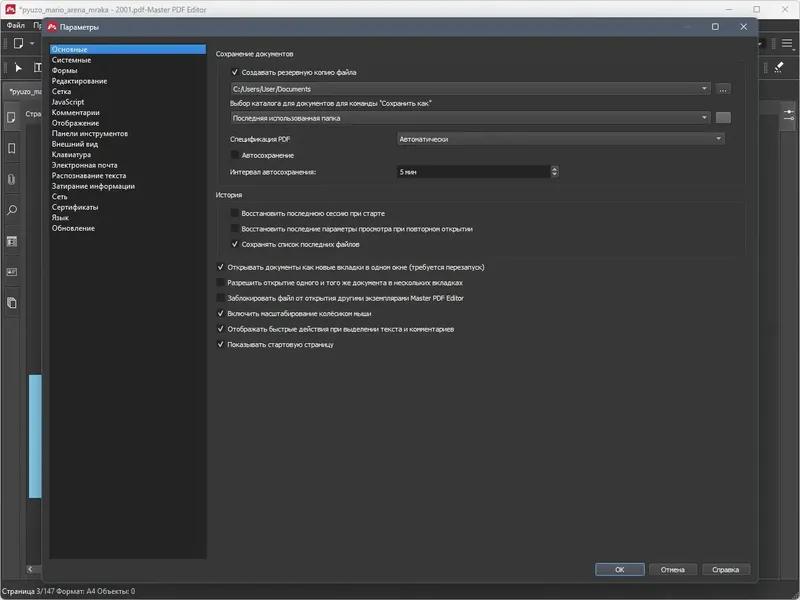This screenshot has height=600, width=800.
Task: Uncheck Создавать резервную копию файла
Action: [x=235, y=72]
